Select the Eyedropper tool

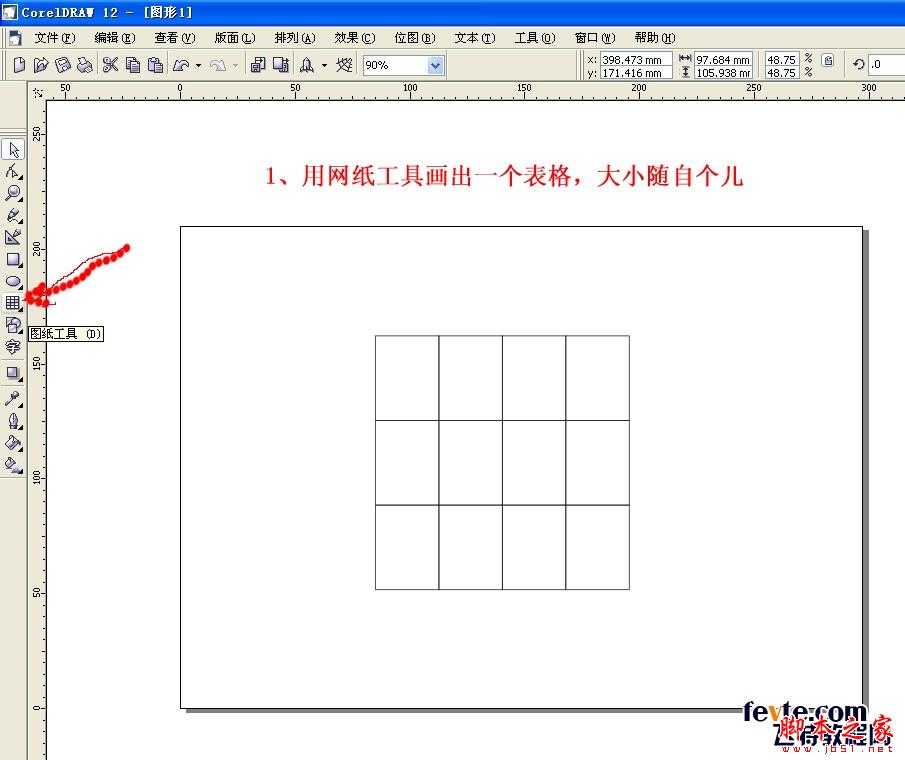point(13,398)
